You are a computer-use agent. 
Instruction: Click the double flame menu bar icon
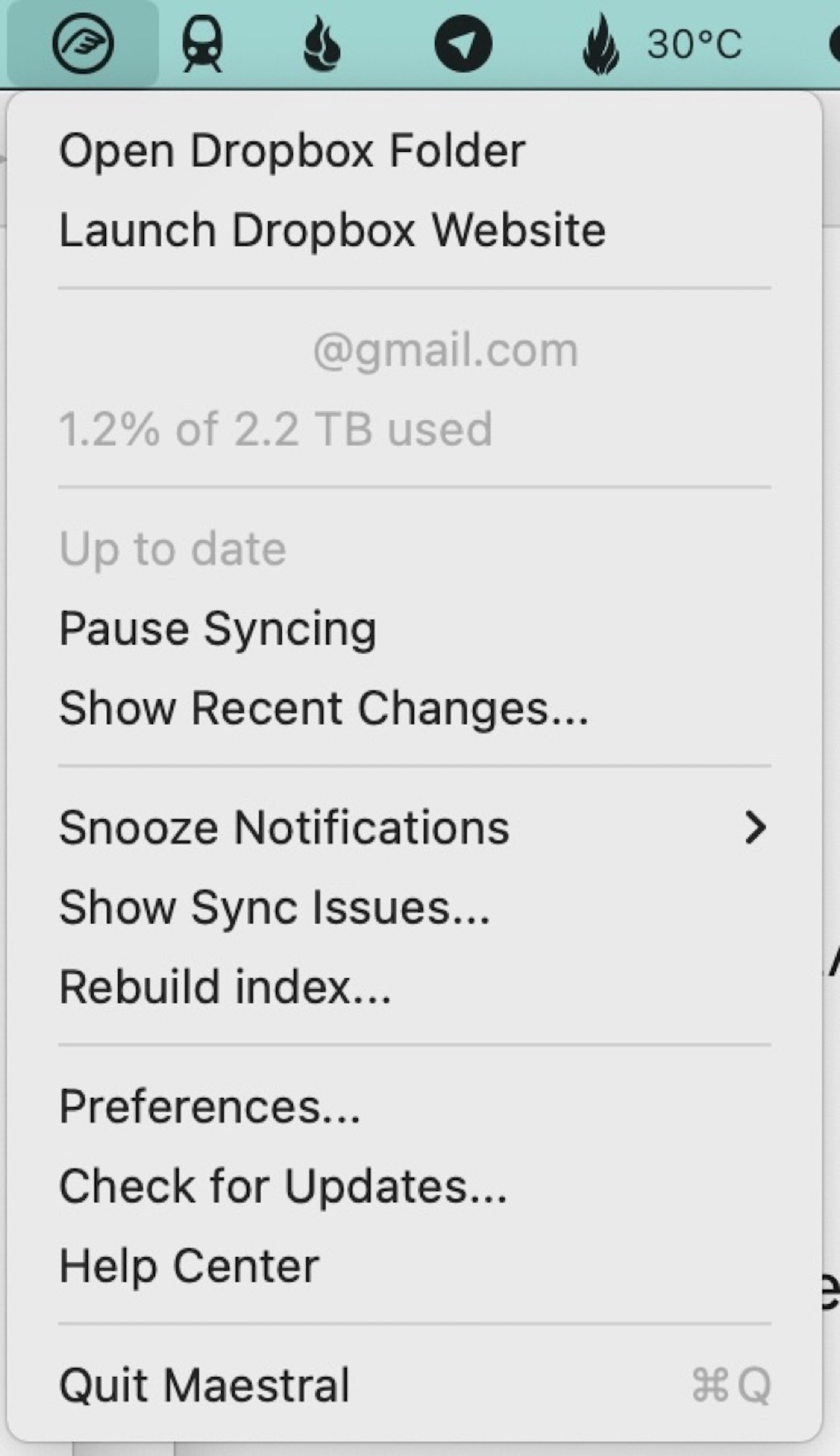pyautogui.click(x=321, y=44)
